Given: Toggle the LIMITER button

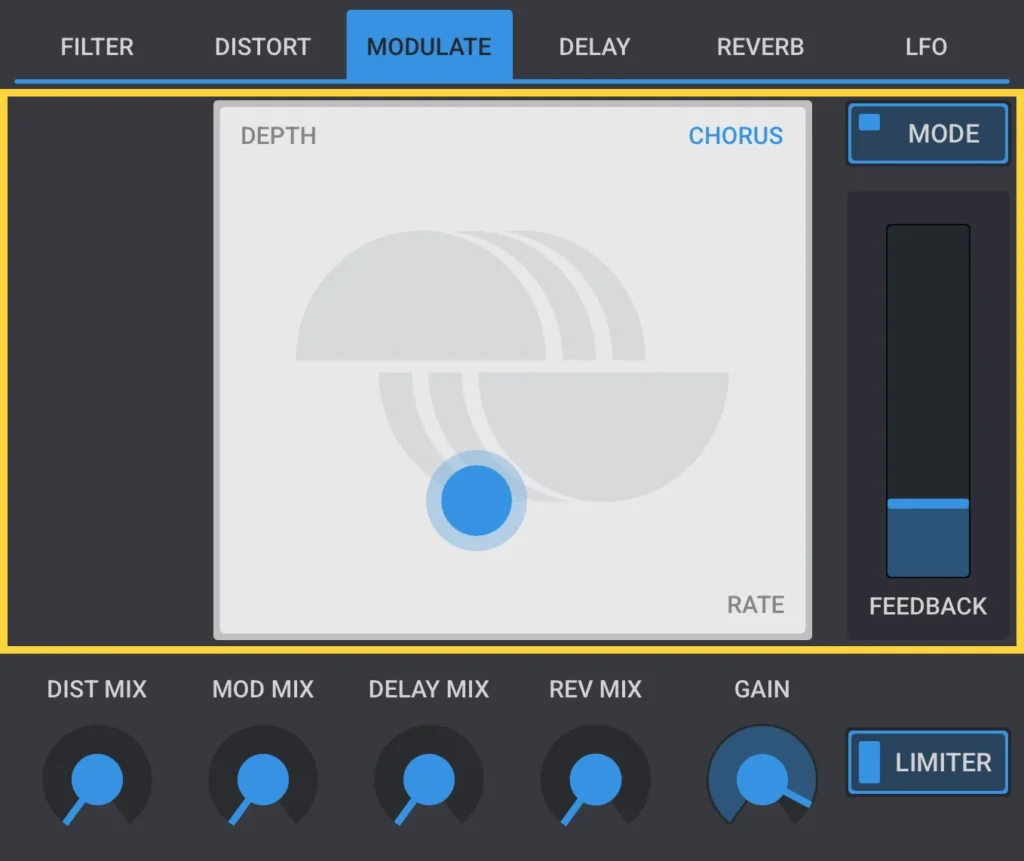Looking at the screenshot, I should coord(927,762).
